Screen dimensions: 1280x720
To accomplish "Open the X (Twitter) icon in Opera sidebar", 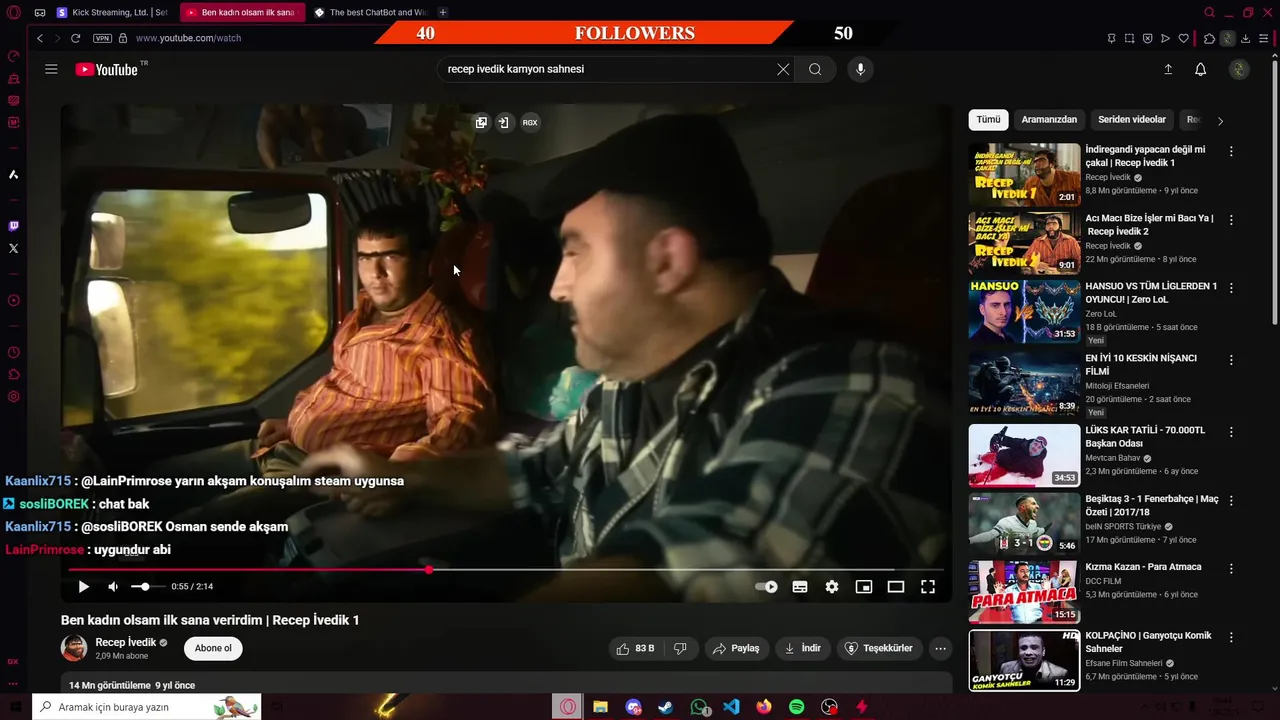I will (x=13, y=248).
